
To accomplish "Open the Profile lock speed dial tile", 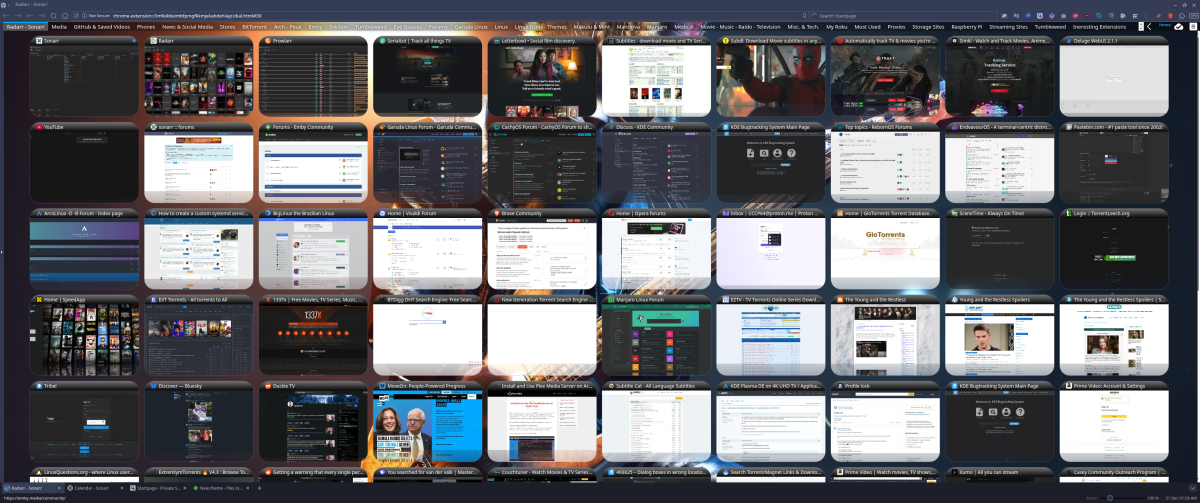I will (885, 420).
